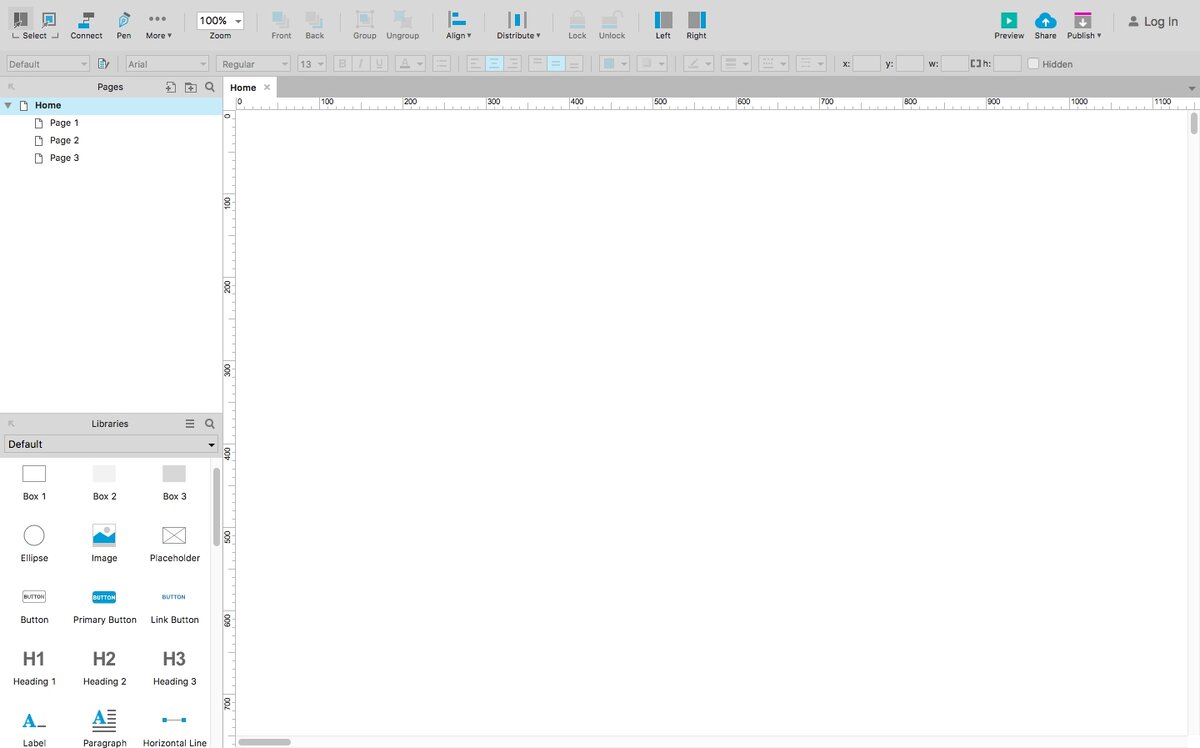Select the Primary Button widget

click(x=104, y=606)
